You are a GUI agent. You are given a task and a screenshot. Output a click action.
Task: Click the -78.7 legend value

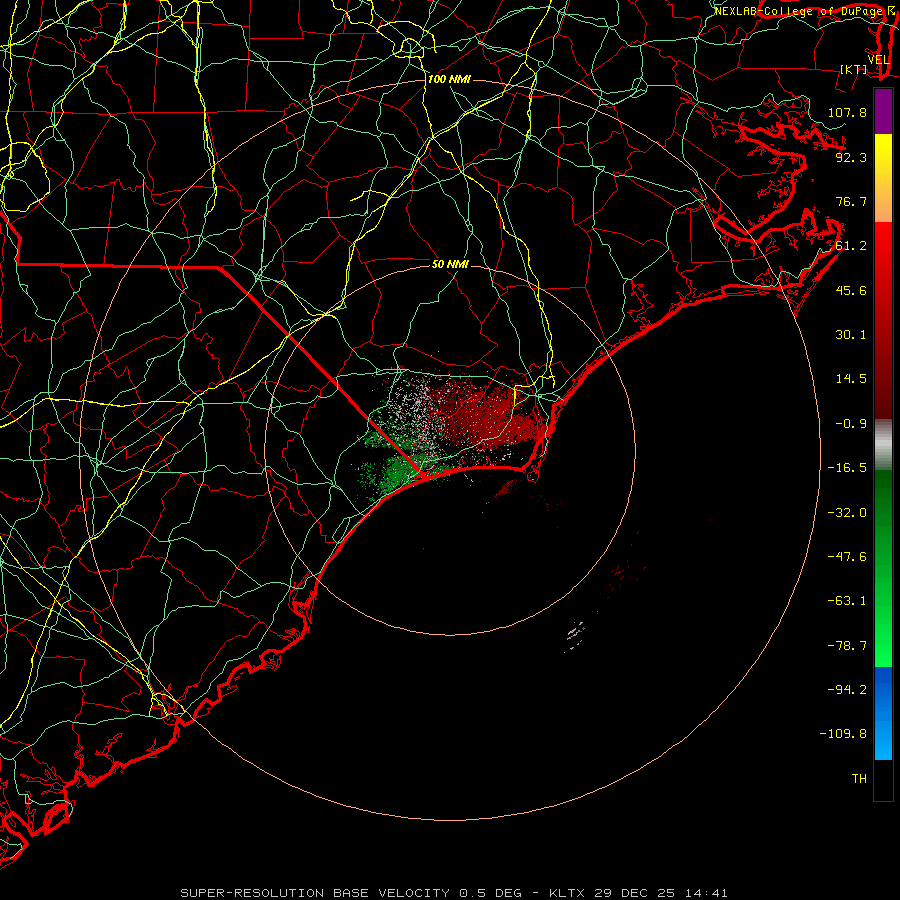point(847,646)
